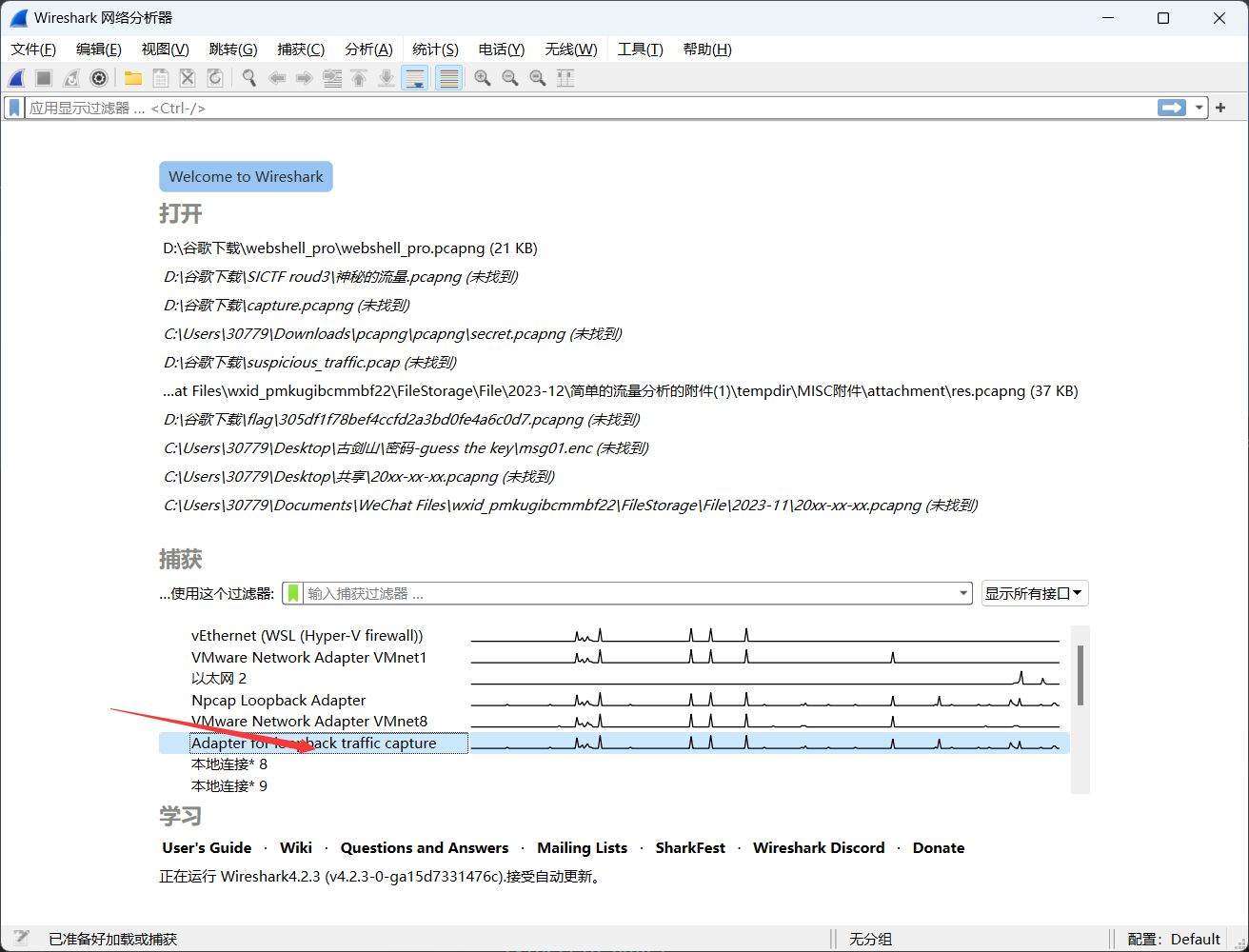Click the zoom in toolbar icon
Viewport: 1249px width, 952px height.
tap(483, 78)
